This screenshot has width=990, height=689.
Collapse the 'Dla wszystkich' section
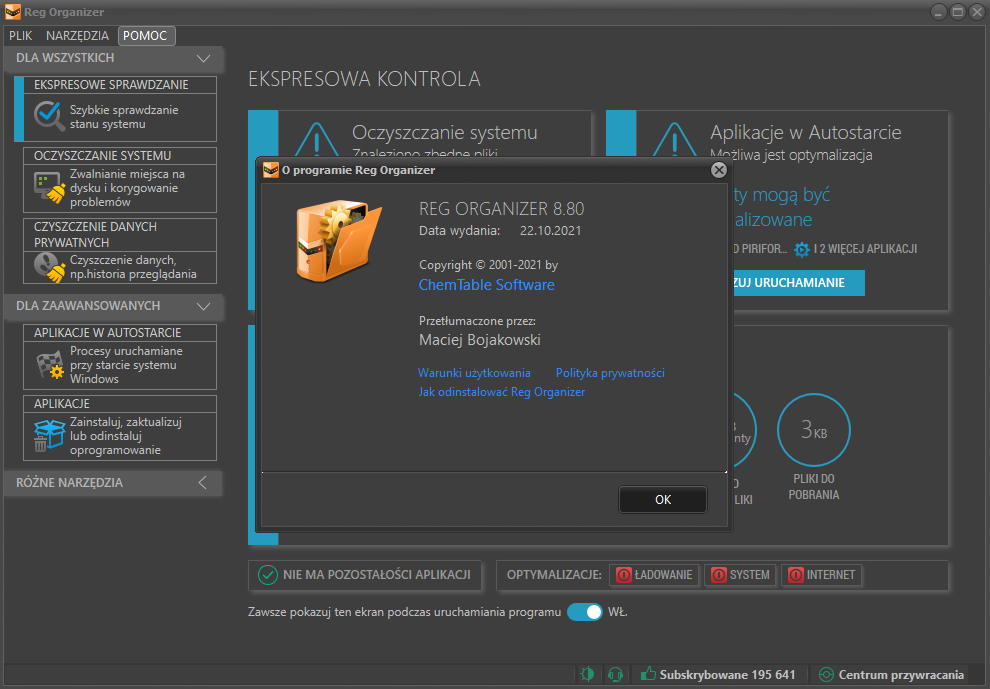pos(203,58)
